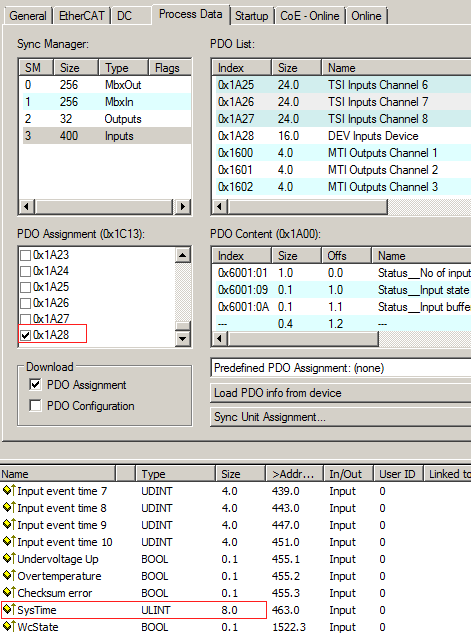Select PDO 0x1600 MTI Outputs Channel 1
Viewport: 471px width, 634px height.
342,153
